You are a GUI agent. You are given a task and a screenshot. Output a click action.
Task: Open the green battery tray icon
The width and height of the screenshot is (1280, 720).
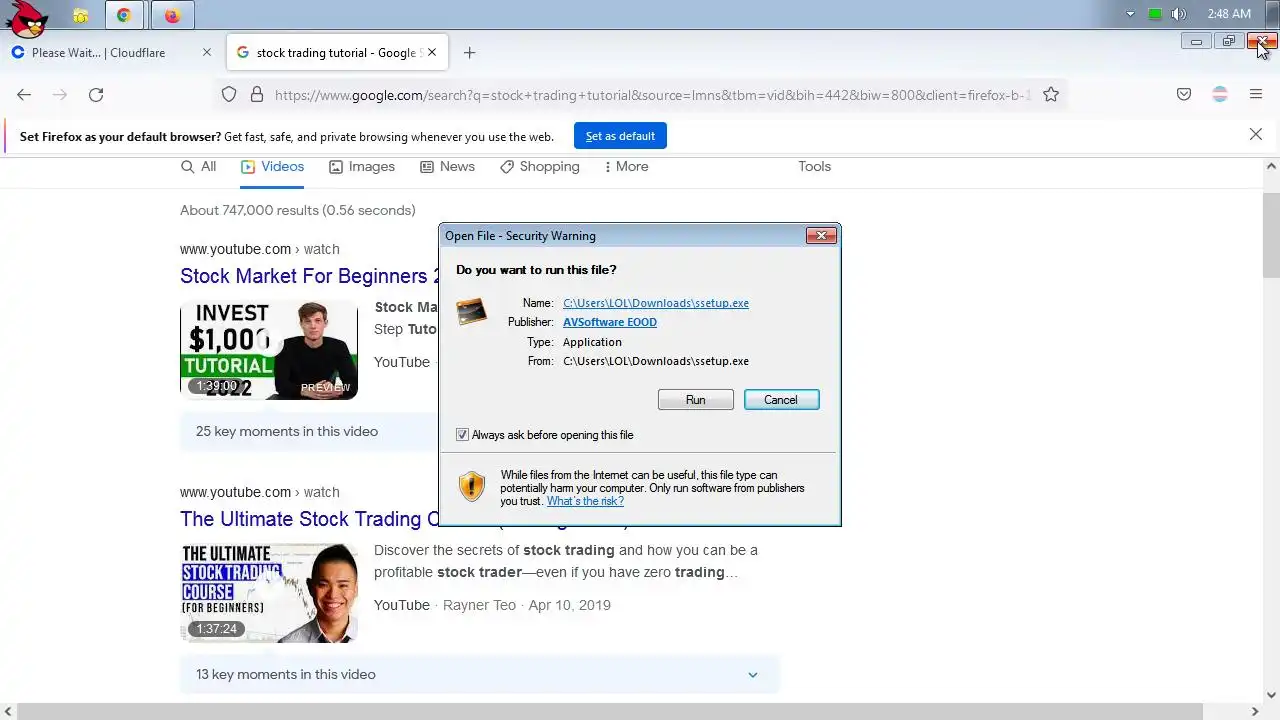coord(1155,14)
